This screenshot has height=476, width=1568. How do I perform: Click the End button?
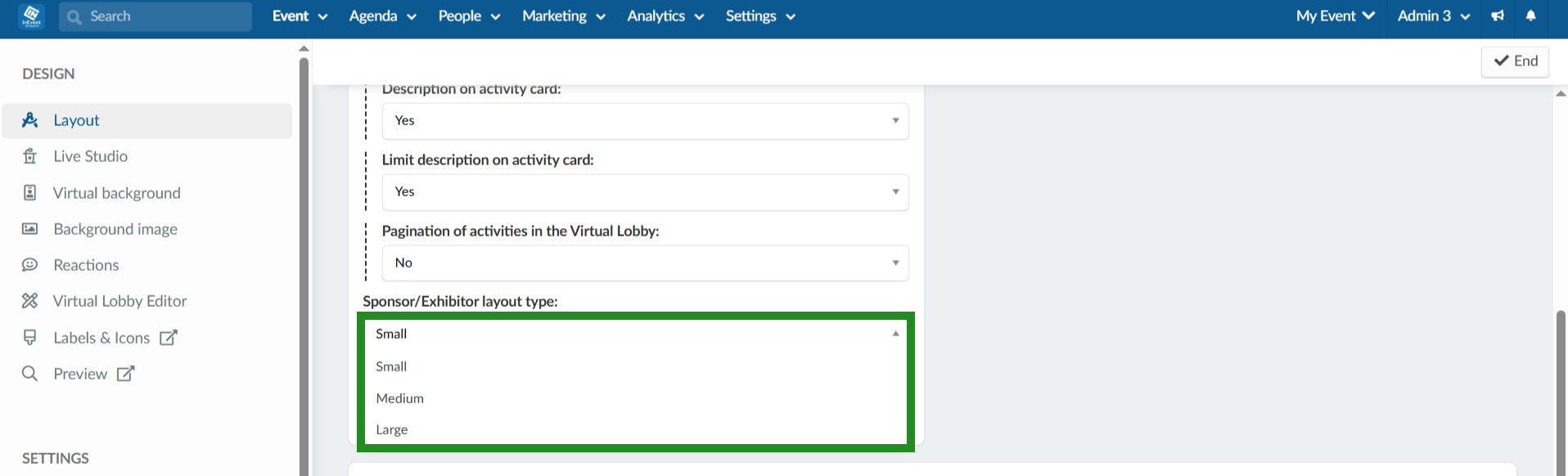pyautogui.click(x=1515, y=61)
